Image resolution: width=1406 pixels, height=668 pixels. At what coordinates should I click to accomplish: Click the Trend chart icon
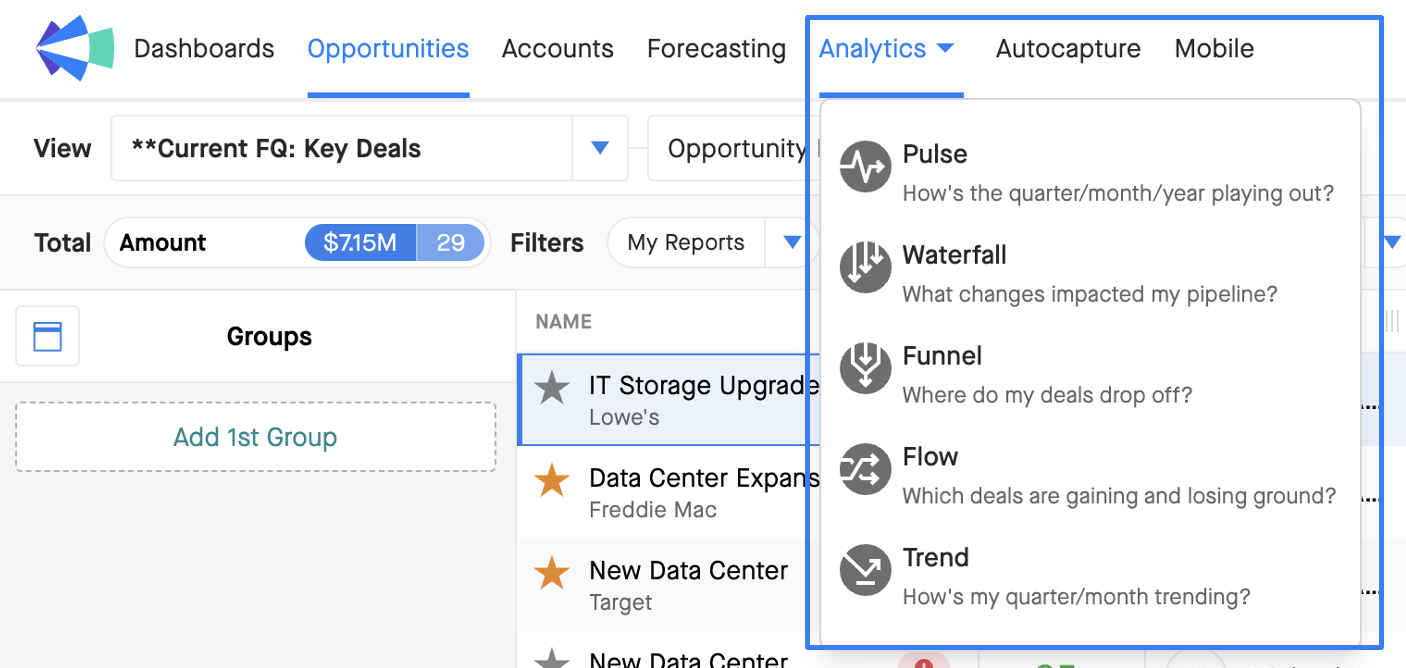tap(865, 570)
